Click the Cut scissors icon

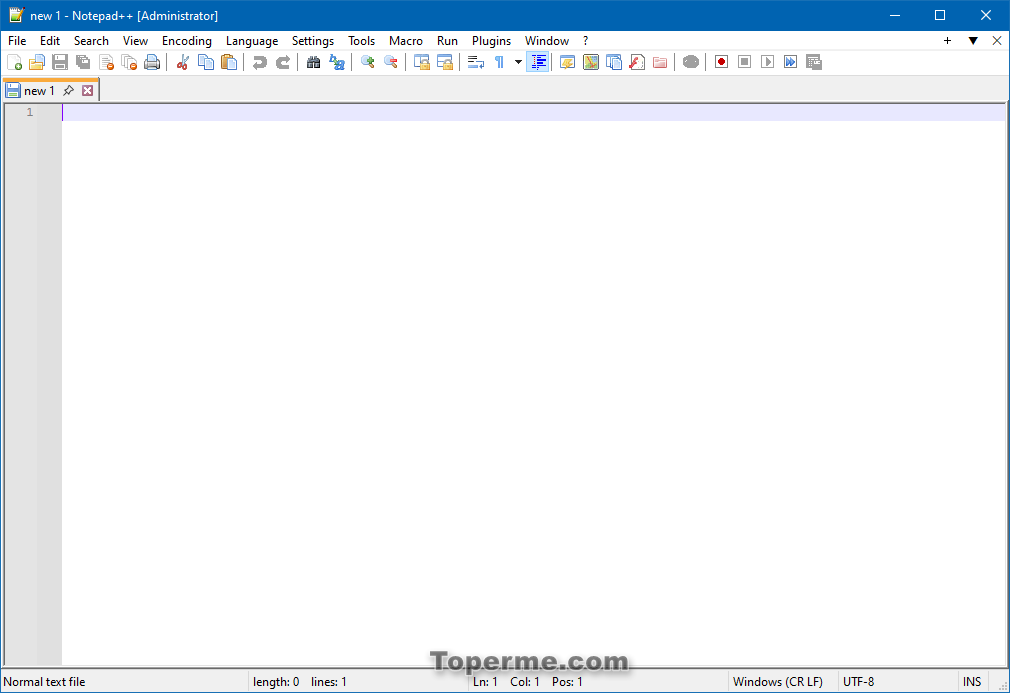[183, 62]
